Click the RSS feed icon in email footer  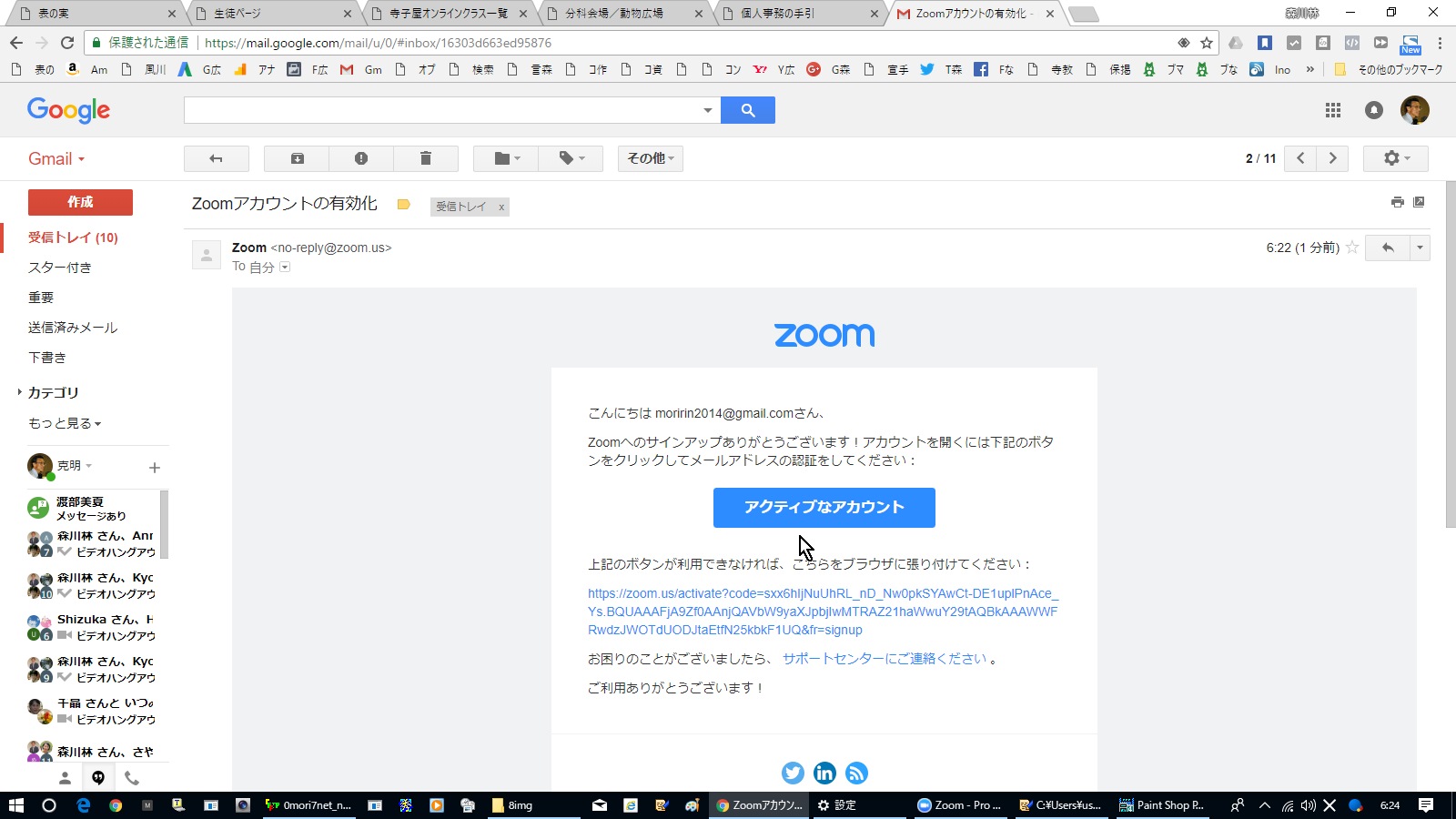coord(856,773)
